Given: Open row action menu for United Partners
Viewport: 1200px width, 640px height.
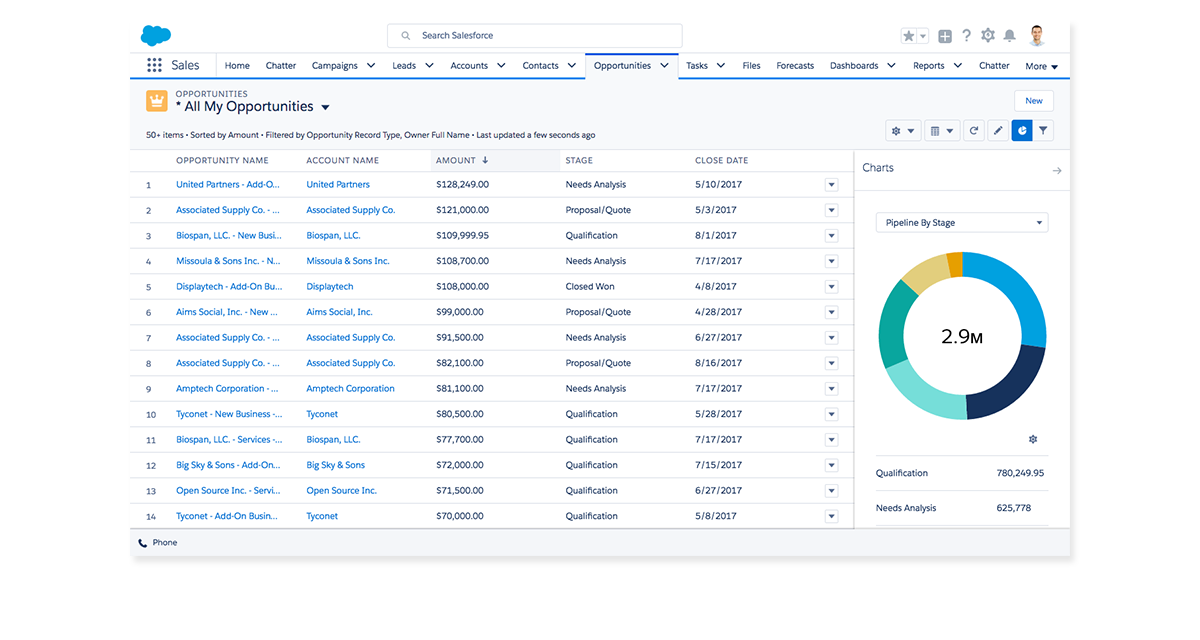Looking at the screenshot, I should (831, 185).
